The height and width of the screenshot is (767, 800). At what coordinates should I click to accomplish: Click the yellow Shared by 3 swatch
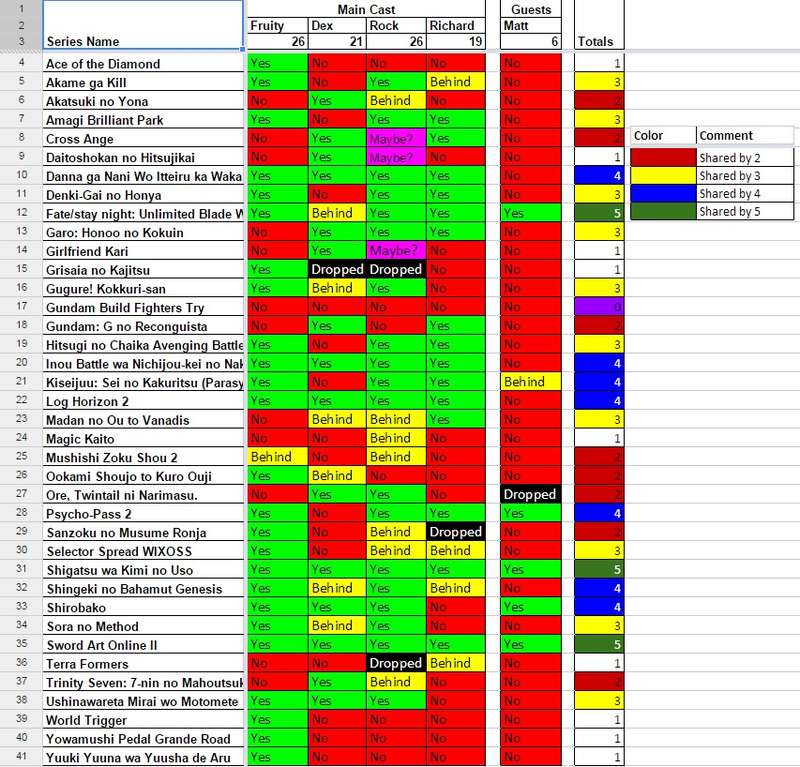(663, 176)
